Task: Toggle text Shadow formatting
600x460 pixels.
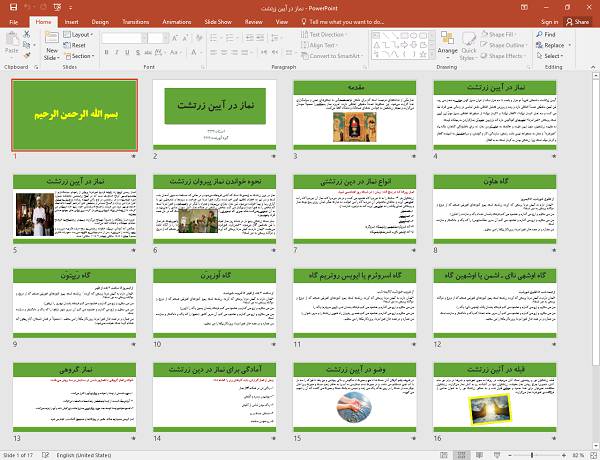Action: click(x=137, y=52)
